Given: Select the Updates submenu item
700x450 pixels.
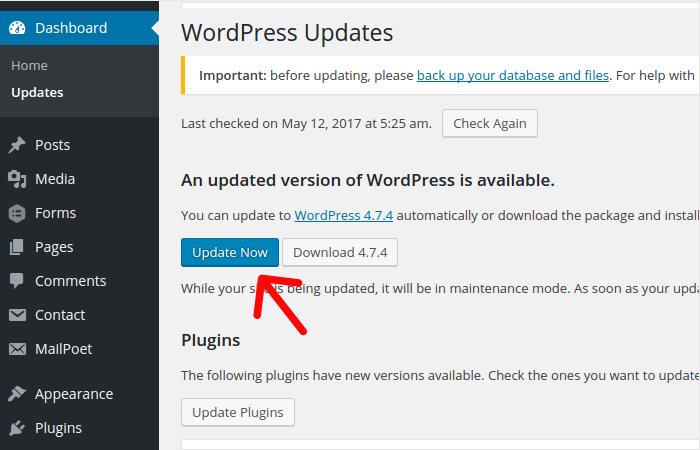Looking at the screenshot, I should (37, 92).
